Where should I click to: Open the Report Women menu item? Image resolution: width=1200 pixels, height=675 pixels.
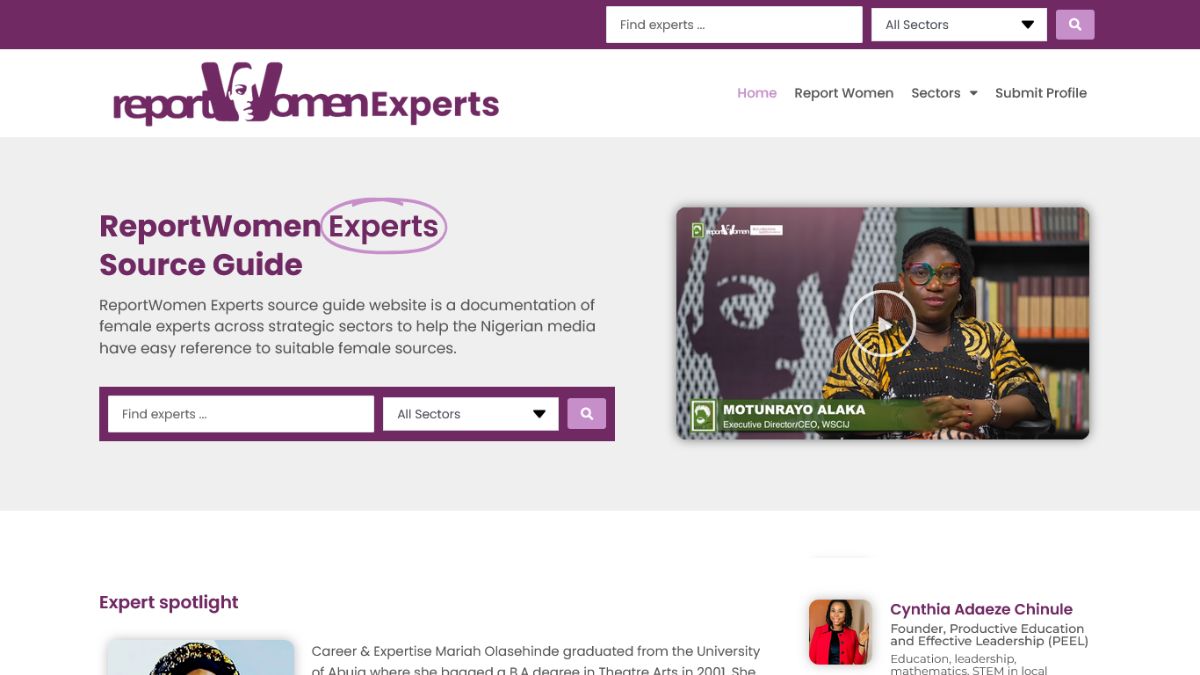(844, 93)
